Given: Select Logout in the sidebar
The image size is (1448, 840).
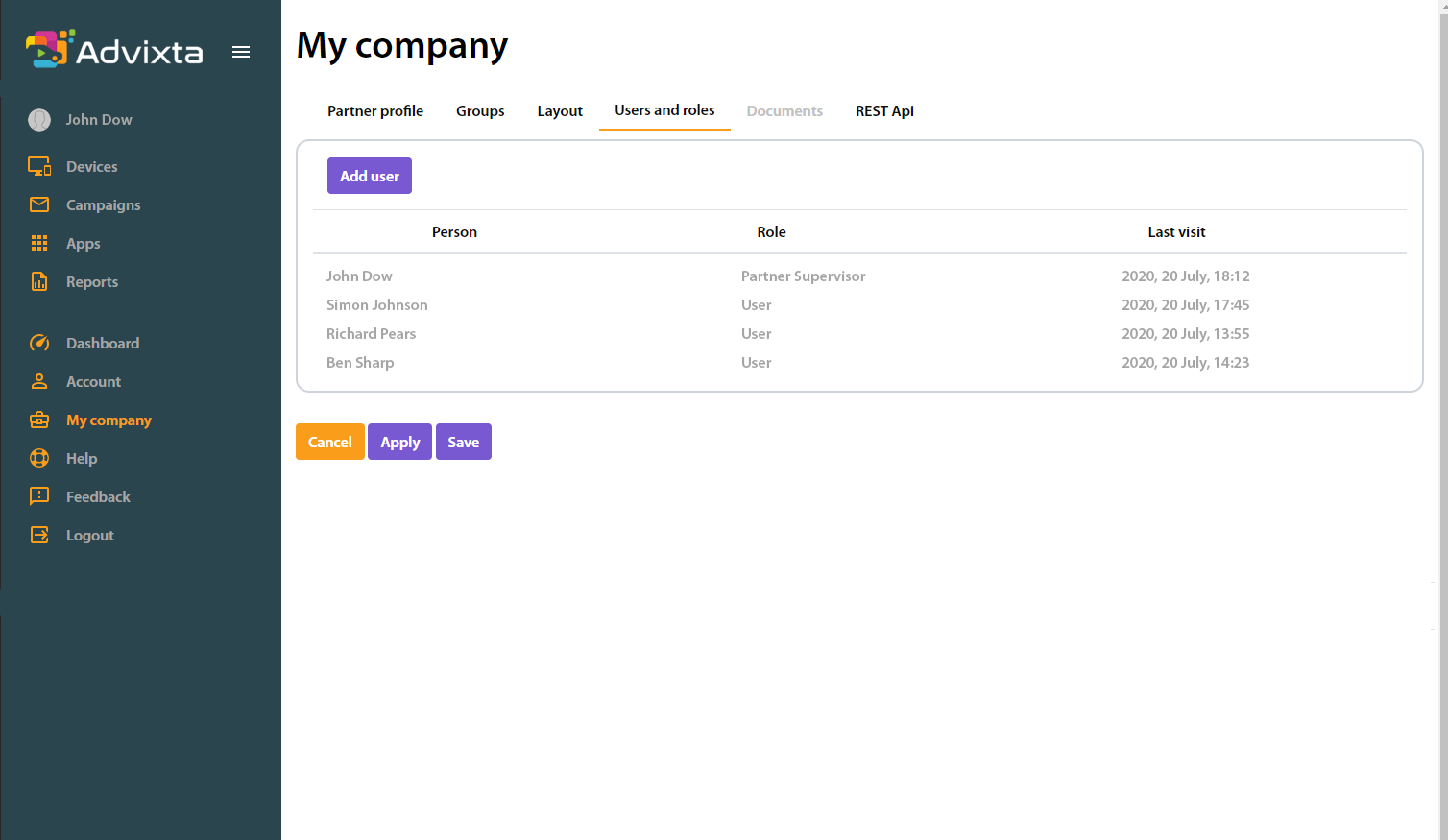Looking at the screenshot, I should [90, 536].
